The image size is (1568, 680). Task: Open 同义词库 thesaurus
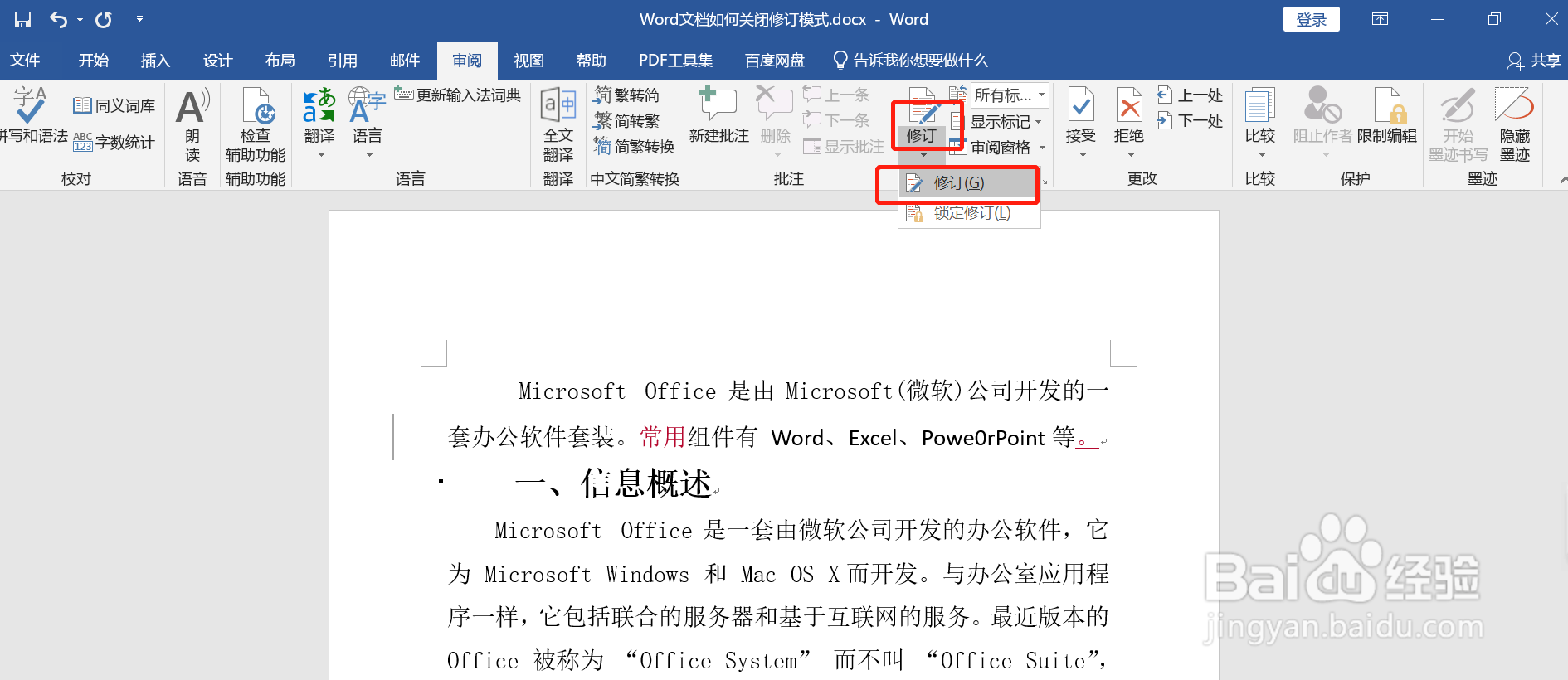[x=114, y=105]
